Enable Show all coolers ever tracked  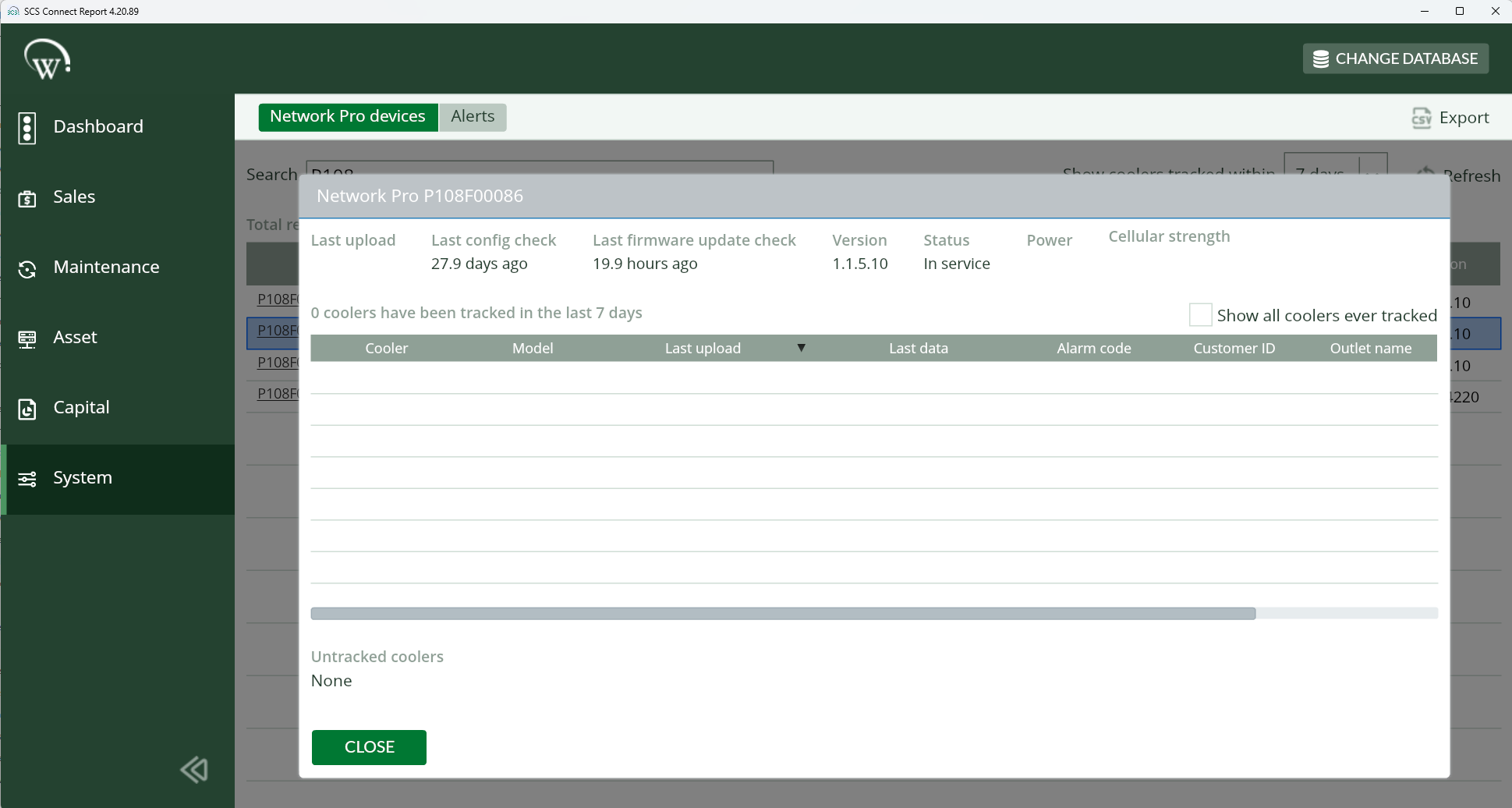click(1200, 315)
